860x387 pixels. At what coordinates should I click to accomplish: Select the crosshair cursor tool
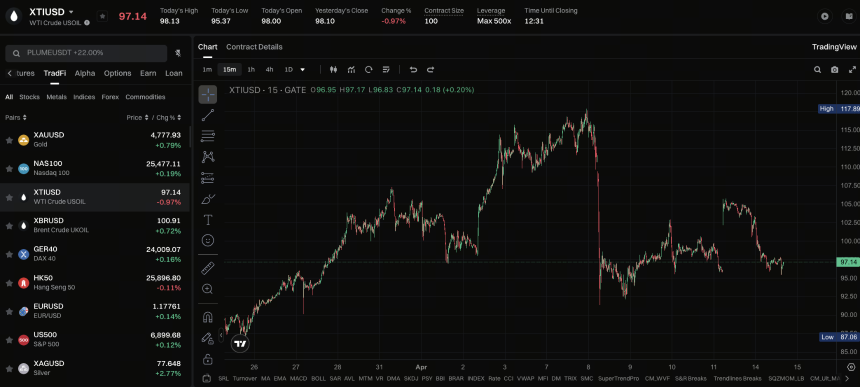coord(207,94)
